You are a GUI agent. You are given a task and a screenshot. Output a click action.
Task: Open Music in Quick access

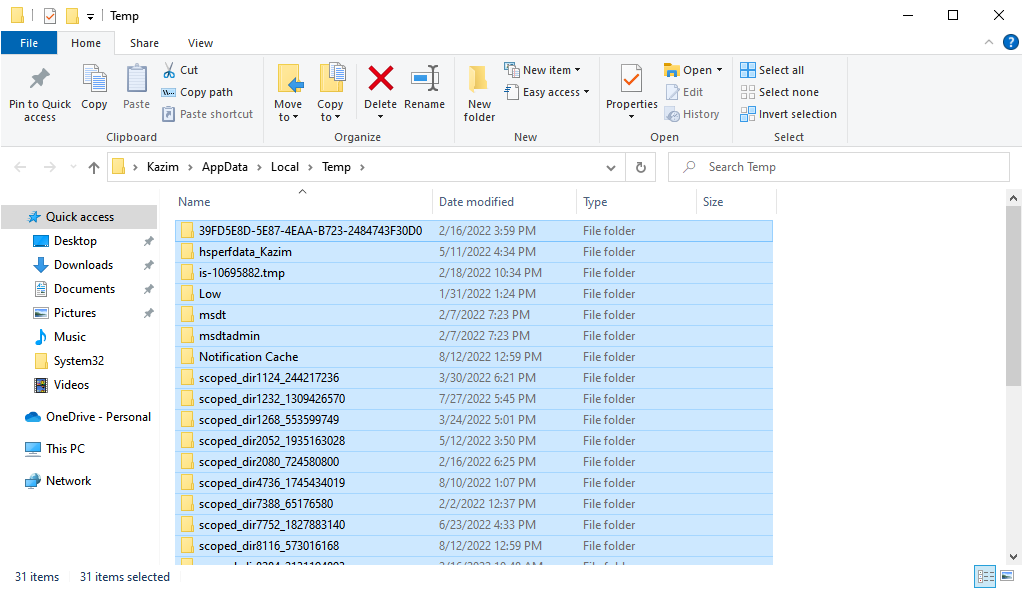(70, 337)
